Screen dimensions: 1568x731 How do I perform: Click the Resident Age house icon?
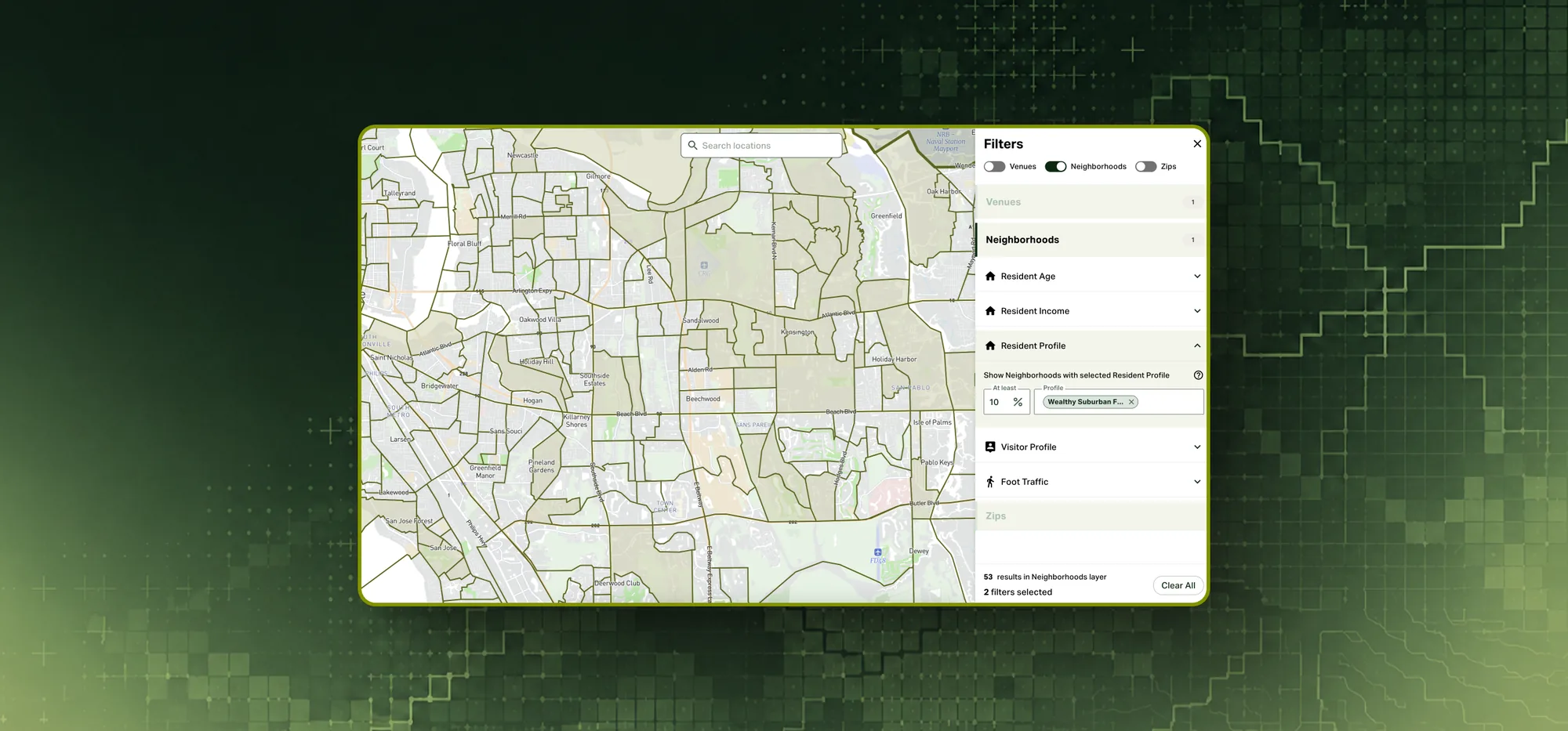[x=990, y=276]
